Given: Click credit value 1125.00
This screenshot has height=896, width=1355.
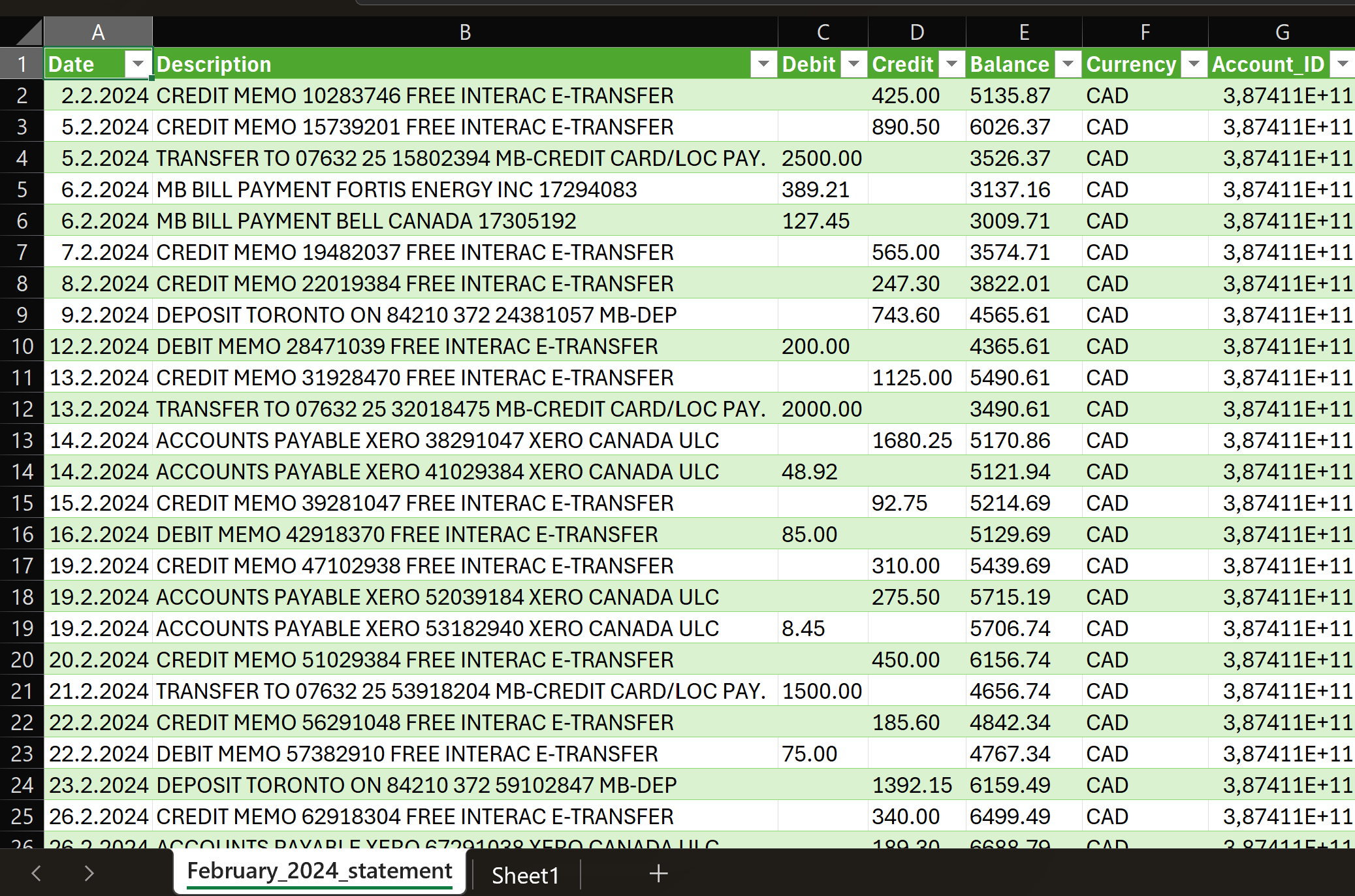Looking at the screenshot, I should tap(917, 377).
